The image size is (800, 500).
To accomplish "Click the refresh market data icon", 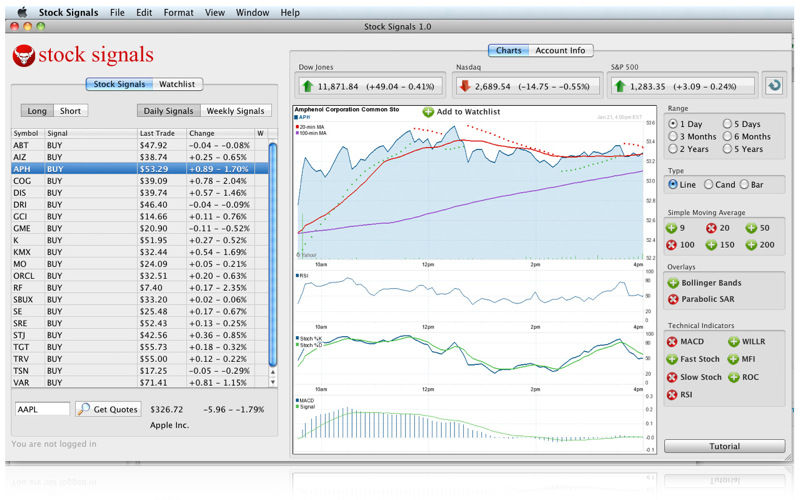I will 774,85.
